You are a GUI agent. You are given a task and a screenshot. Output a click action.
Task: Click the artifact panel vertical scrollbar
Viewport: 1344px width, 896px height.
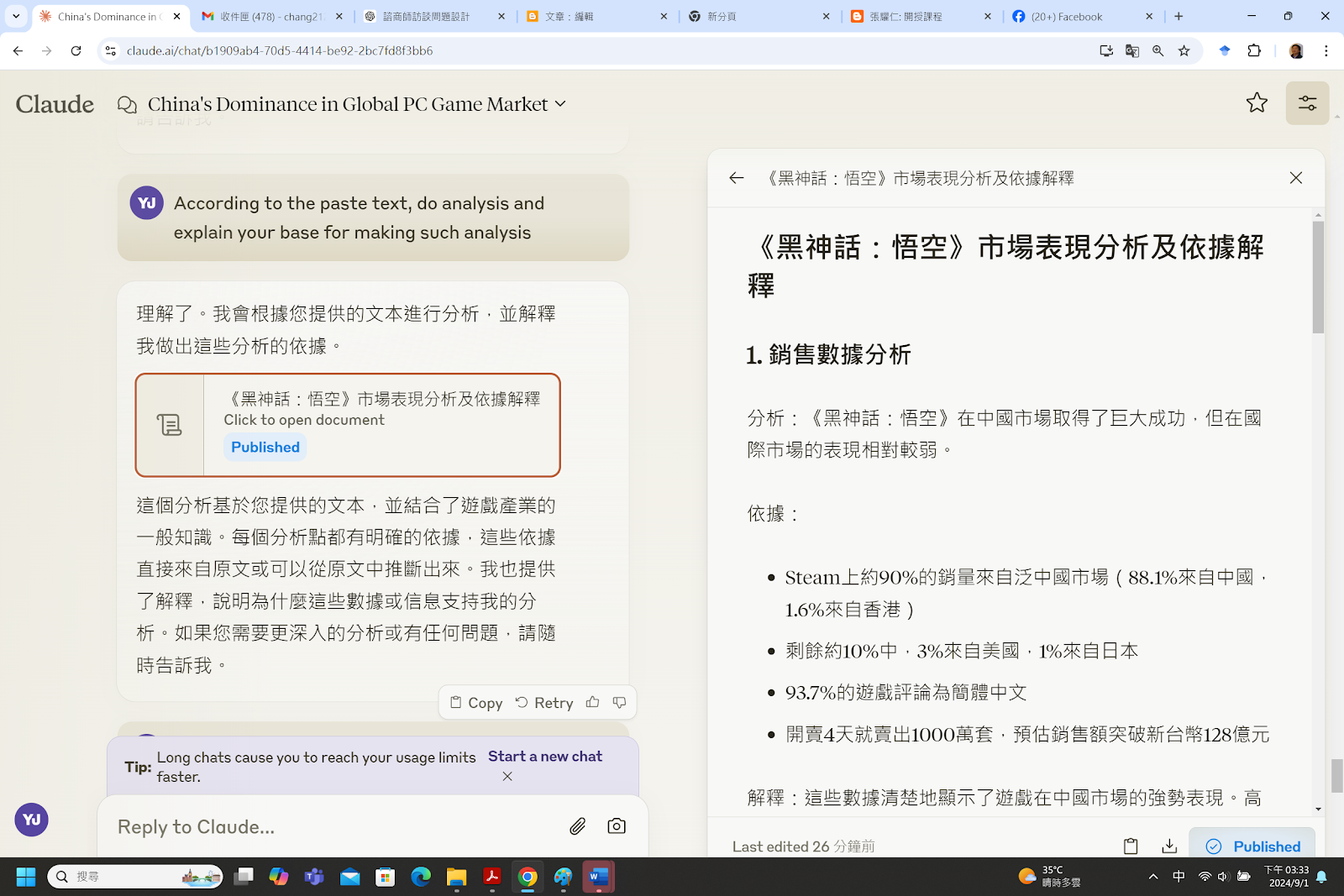coord(1318,277)
